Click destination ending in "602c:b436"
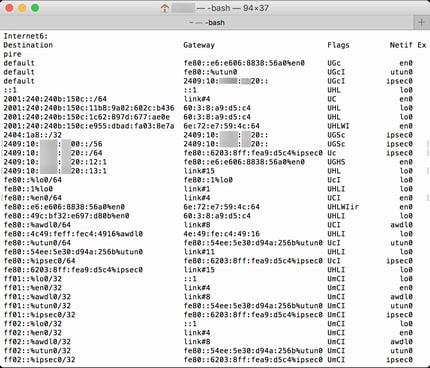430x368 pixels. [89, 108]
